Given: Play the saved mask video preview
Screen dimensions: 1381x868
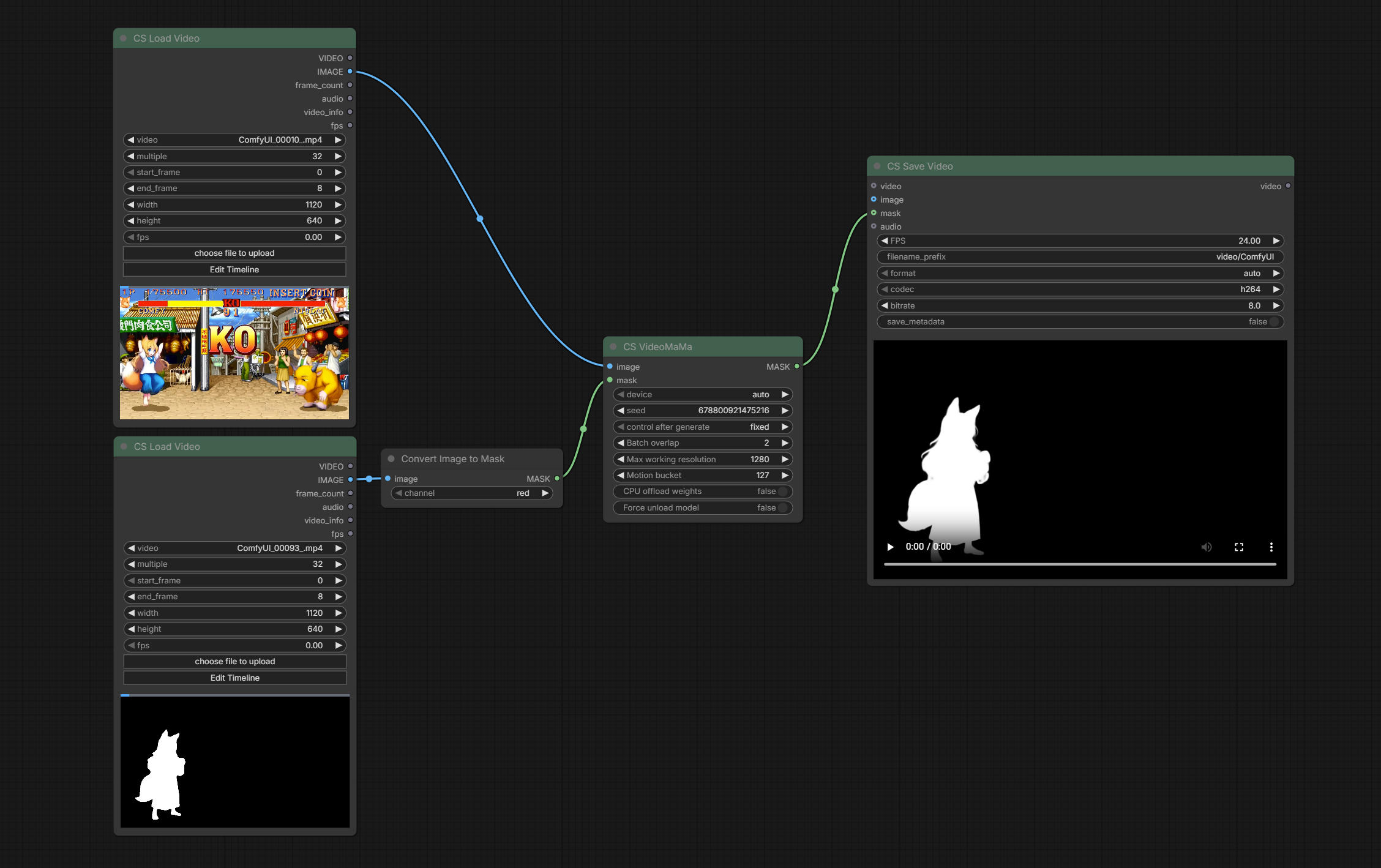Looking at the screenshot, I should 890,547.
